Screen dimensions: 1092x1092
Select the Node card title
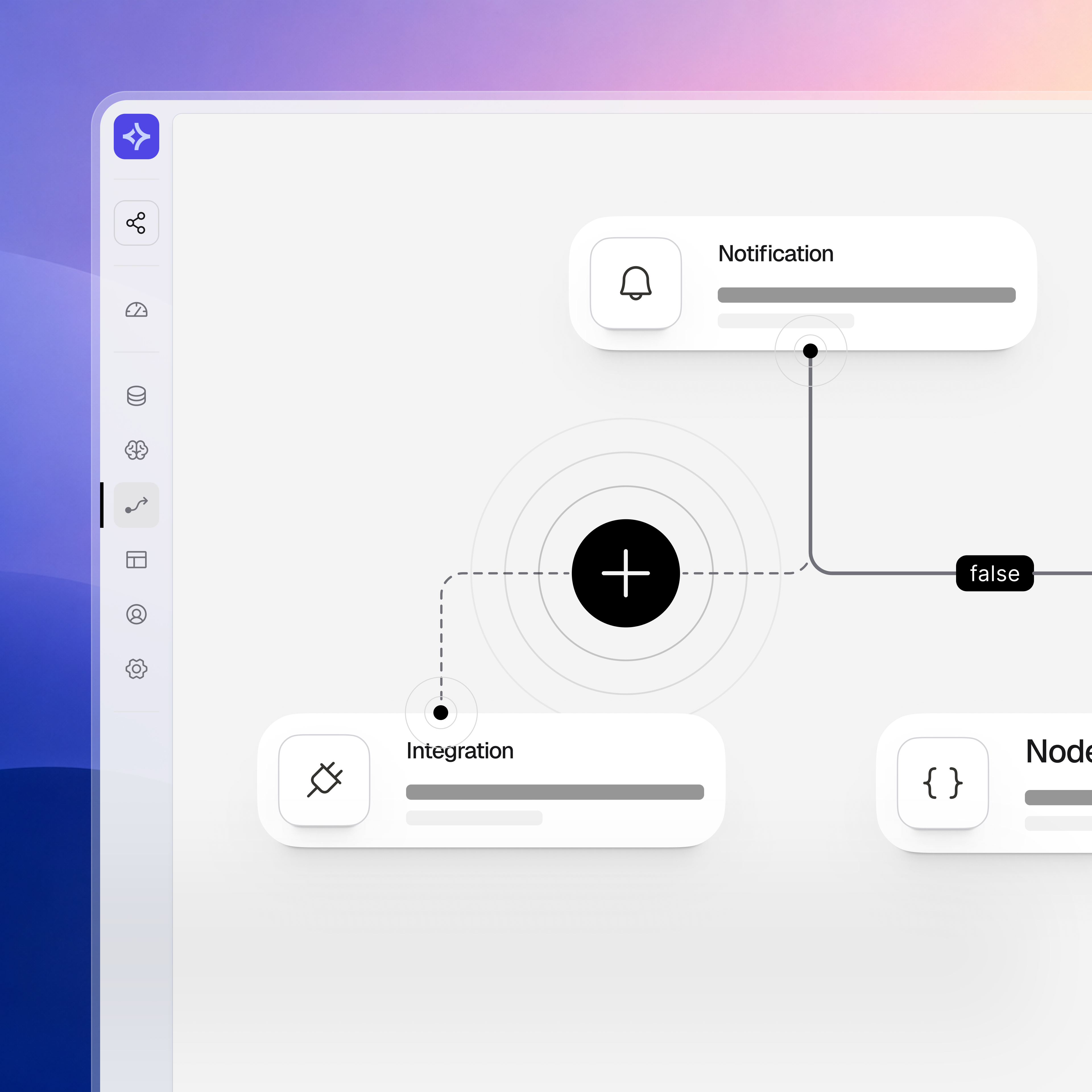coord(1059,752)
